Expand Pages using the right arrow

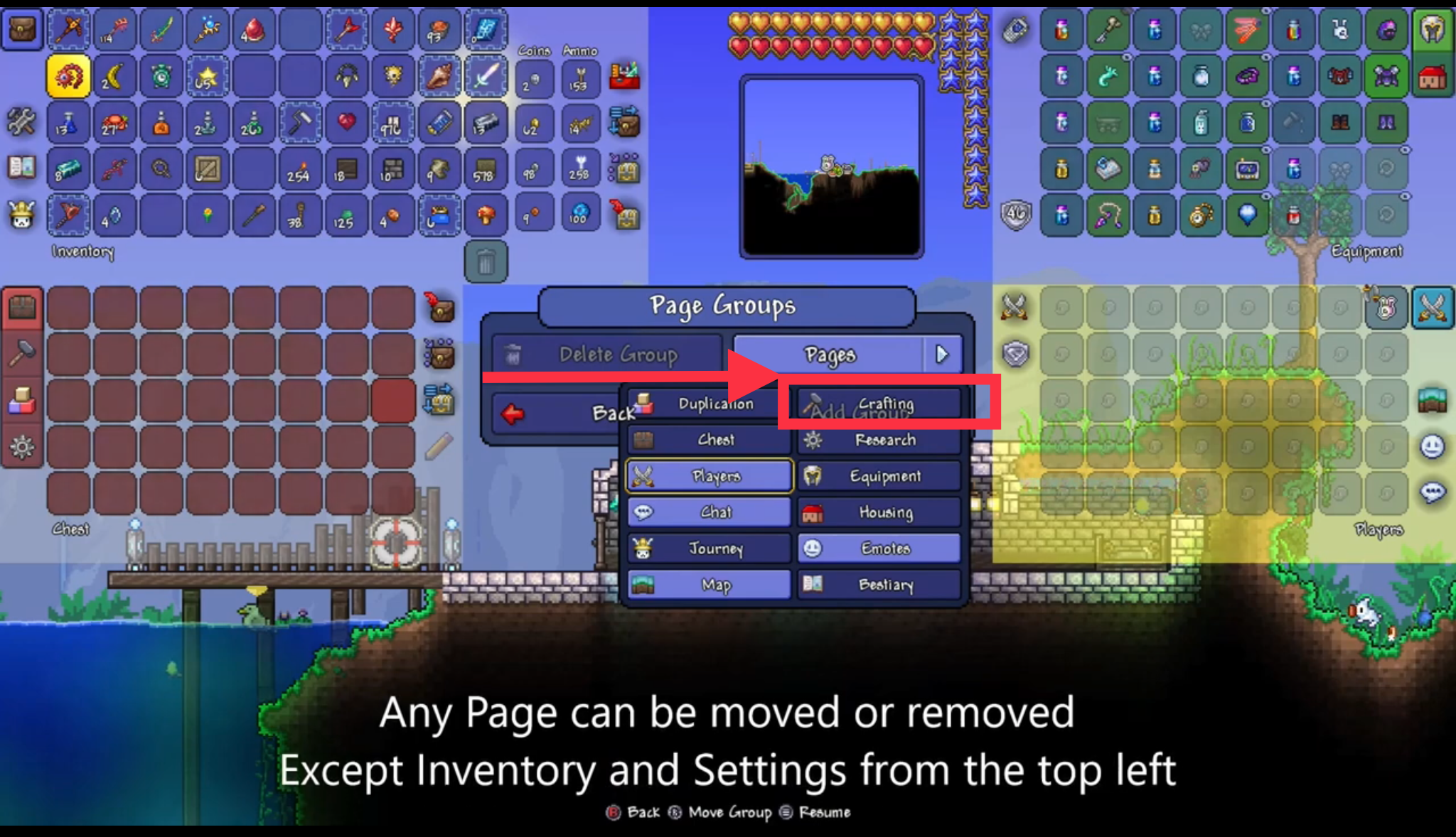click(940, 353)
